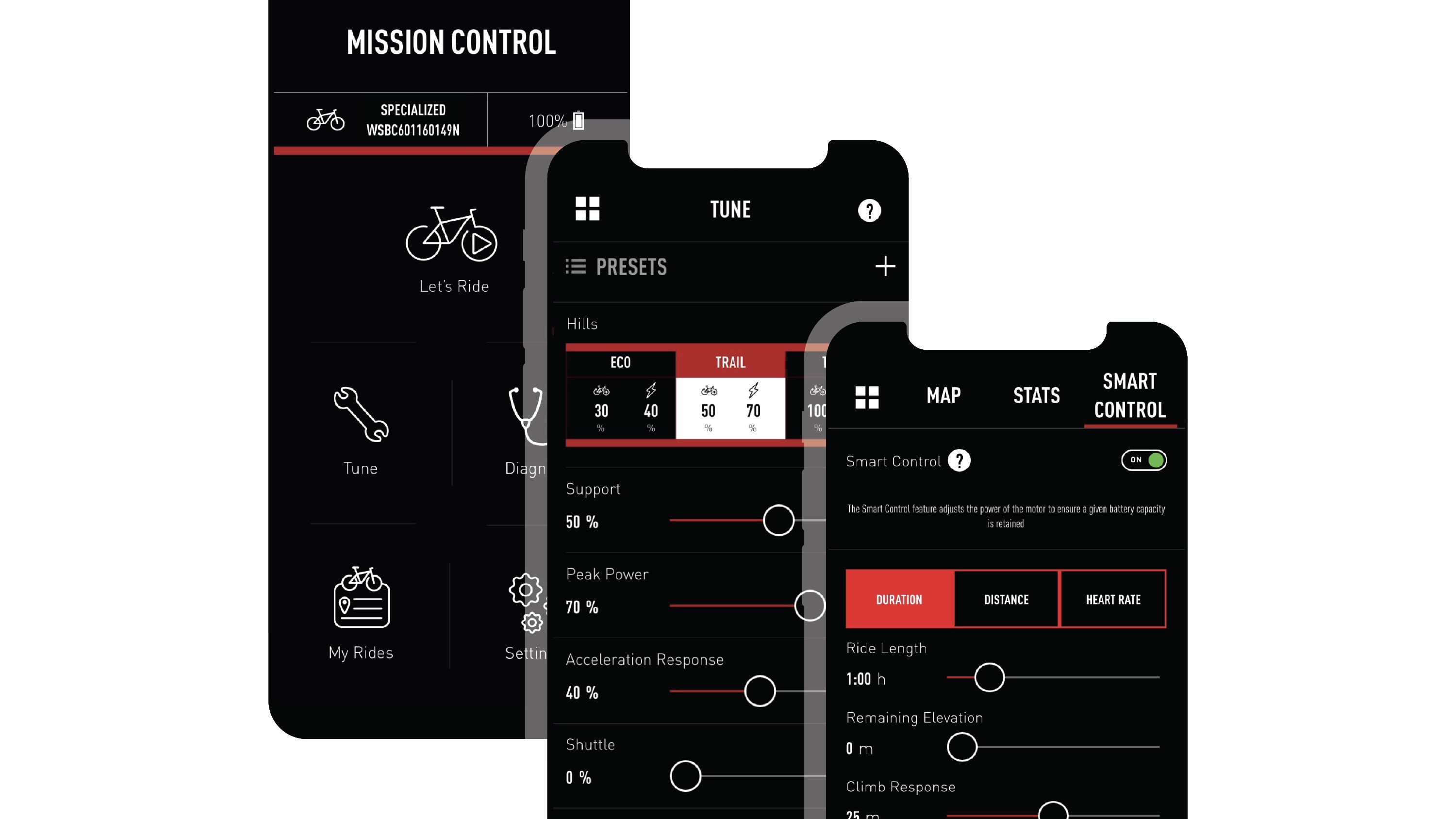Add new preset with plus button
This screenshot has height=819, width=1456.
click(884, 266)
